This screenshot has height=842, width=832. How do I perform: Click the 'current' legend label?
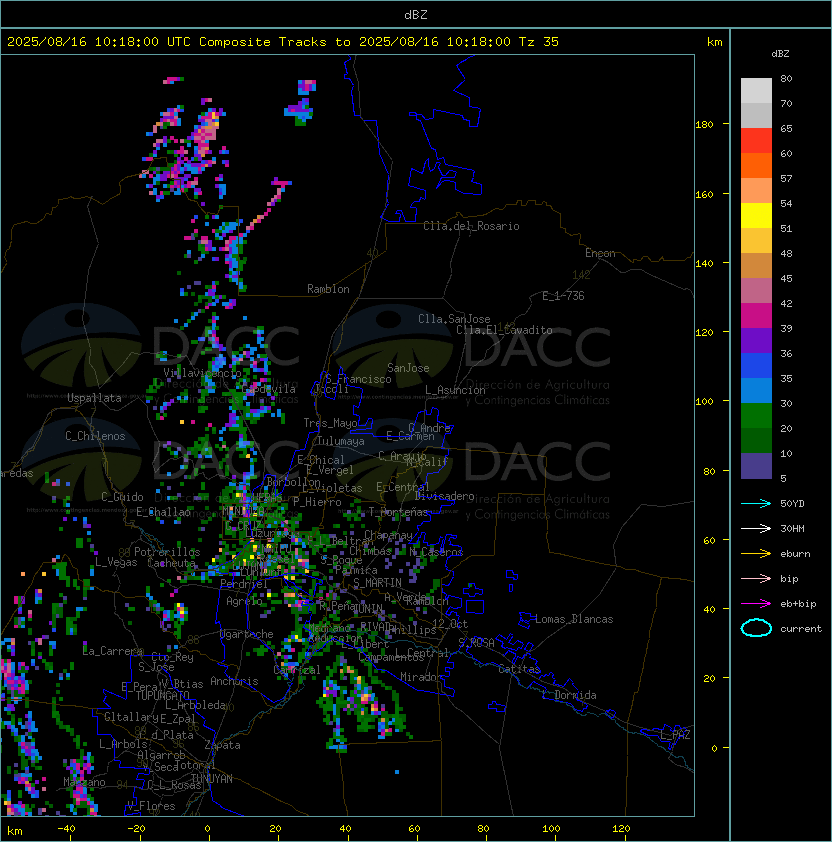pyautogui.click(x=801, y=629)
